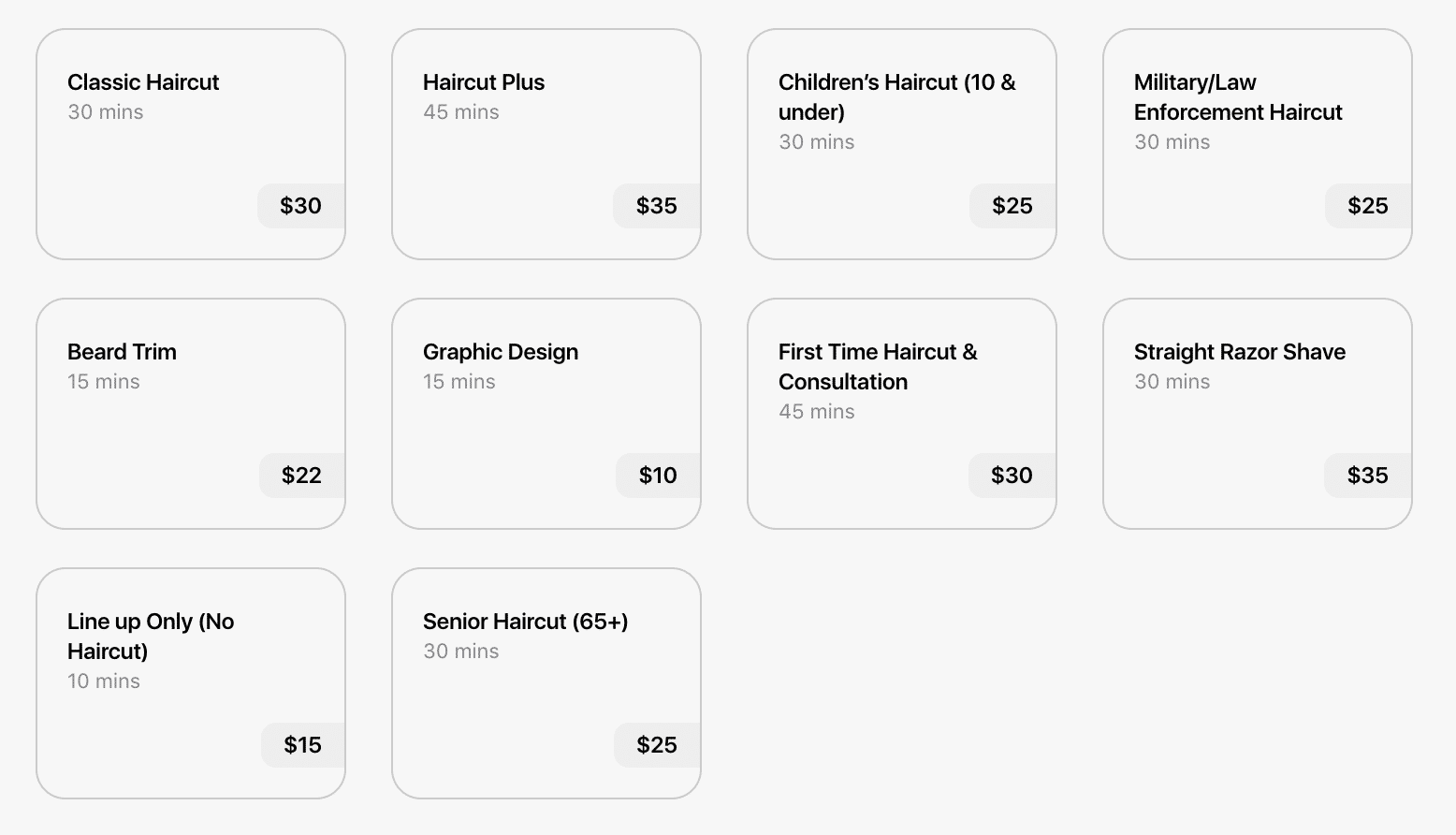
Task: Click the $25 price on Children's Haircut
Action: pos(1012,206)
